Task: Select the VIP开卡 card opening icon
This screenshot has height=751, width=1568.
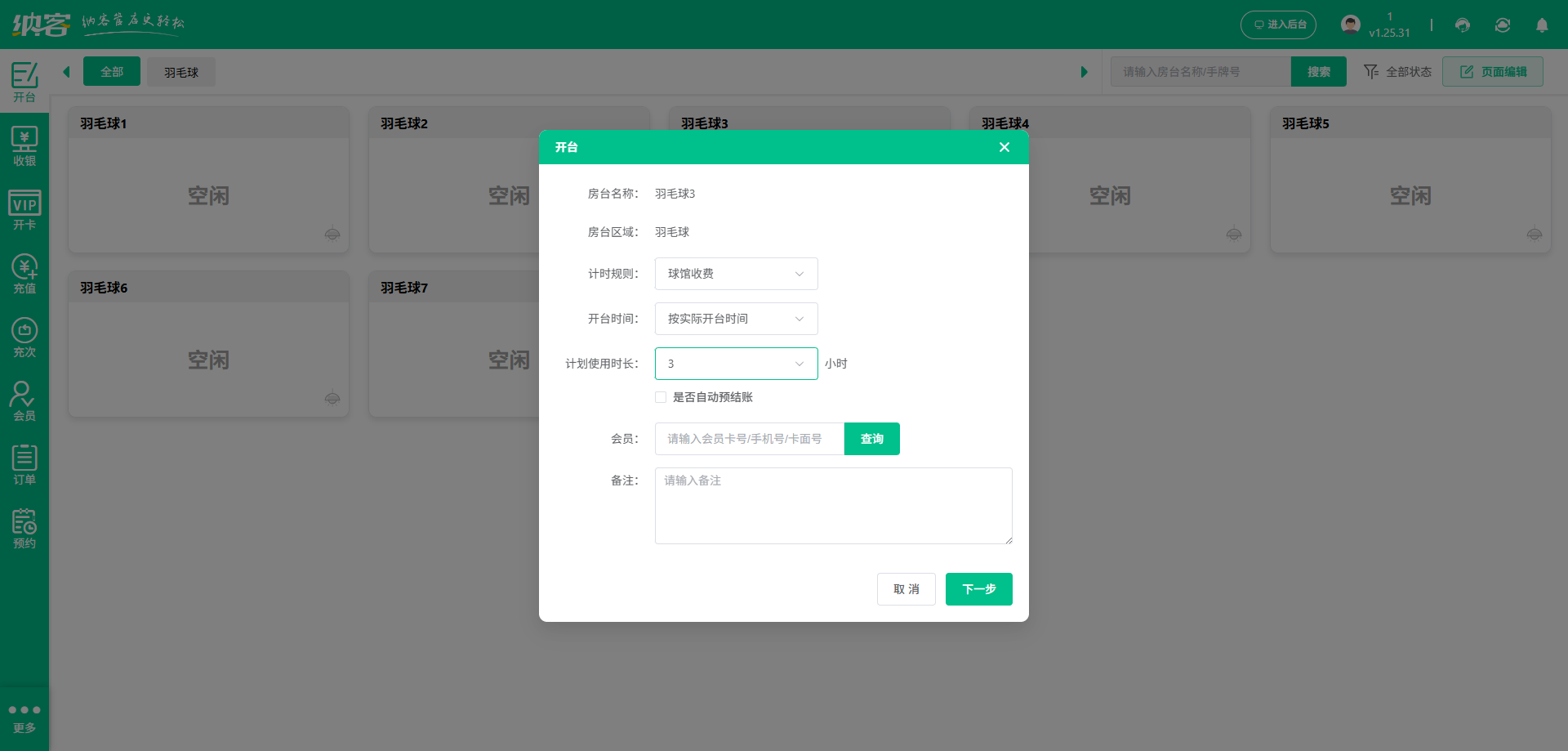Action: click(24, 208)
